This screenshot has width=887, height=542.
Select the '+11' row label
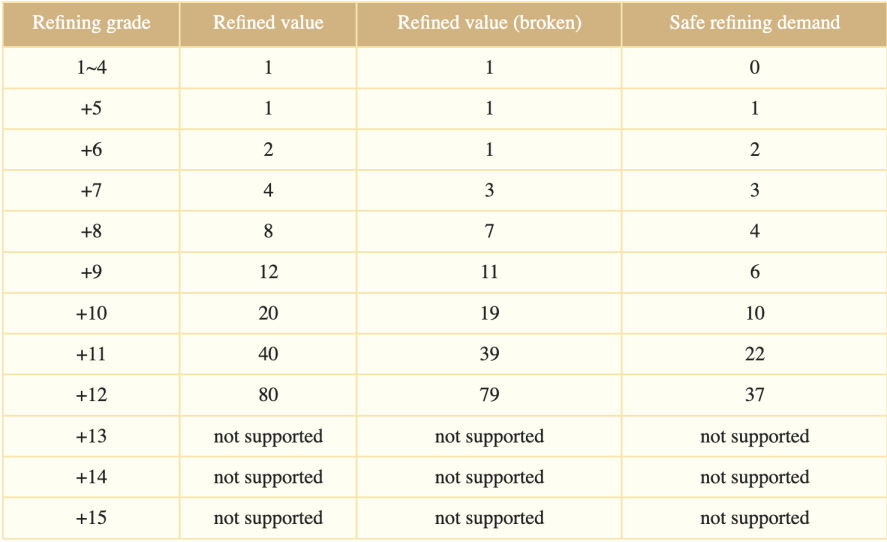point(91,354)
